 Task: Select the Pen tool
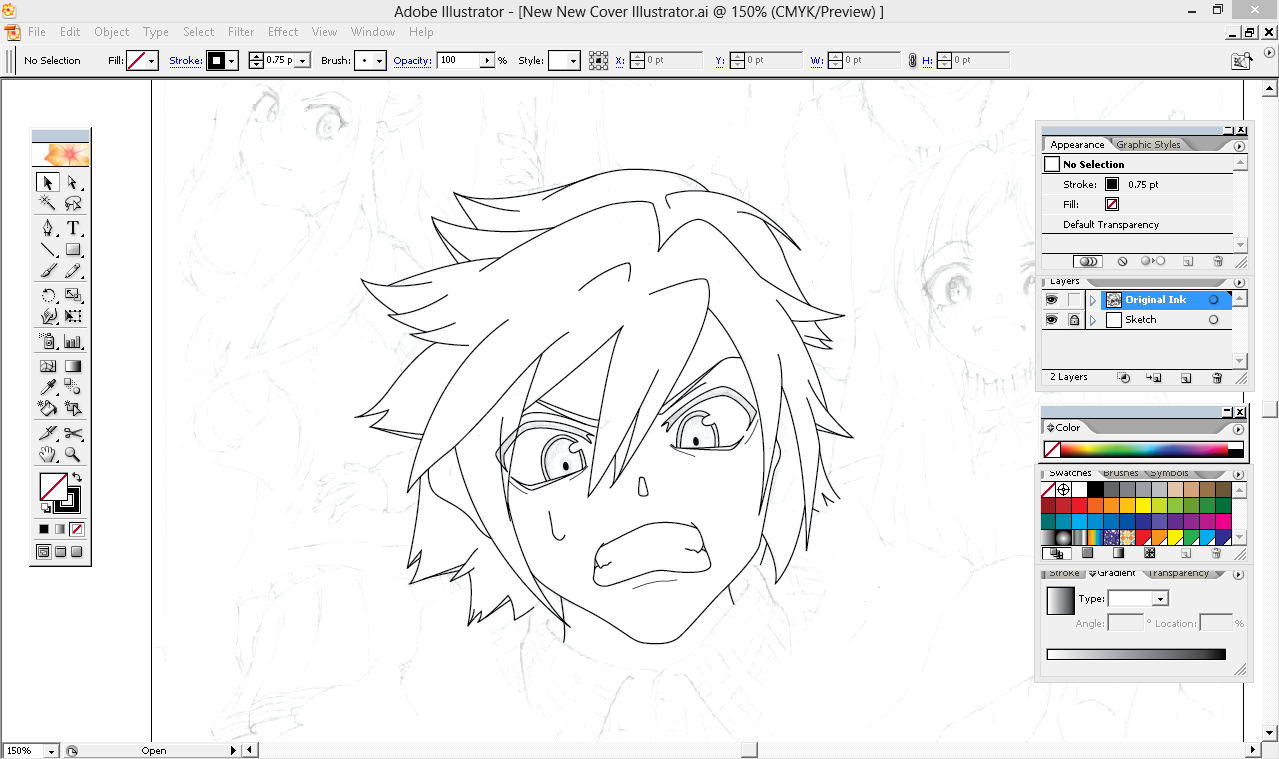47,228
